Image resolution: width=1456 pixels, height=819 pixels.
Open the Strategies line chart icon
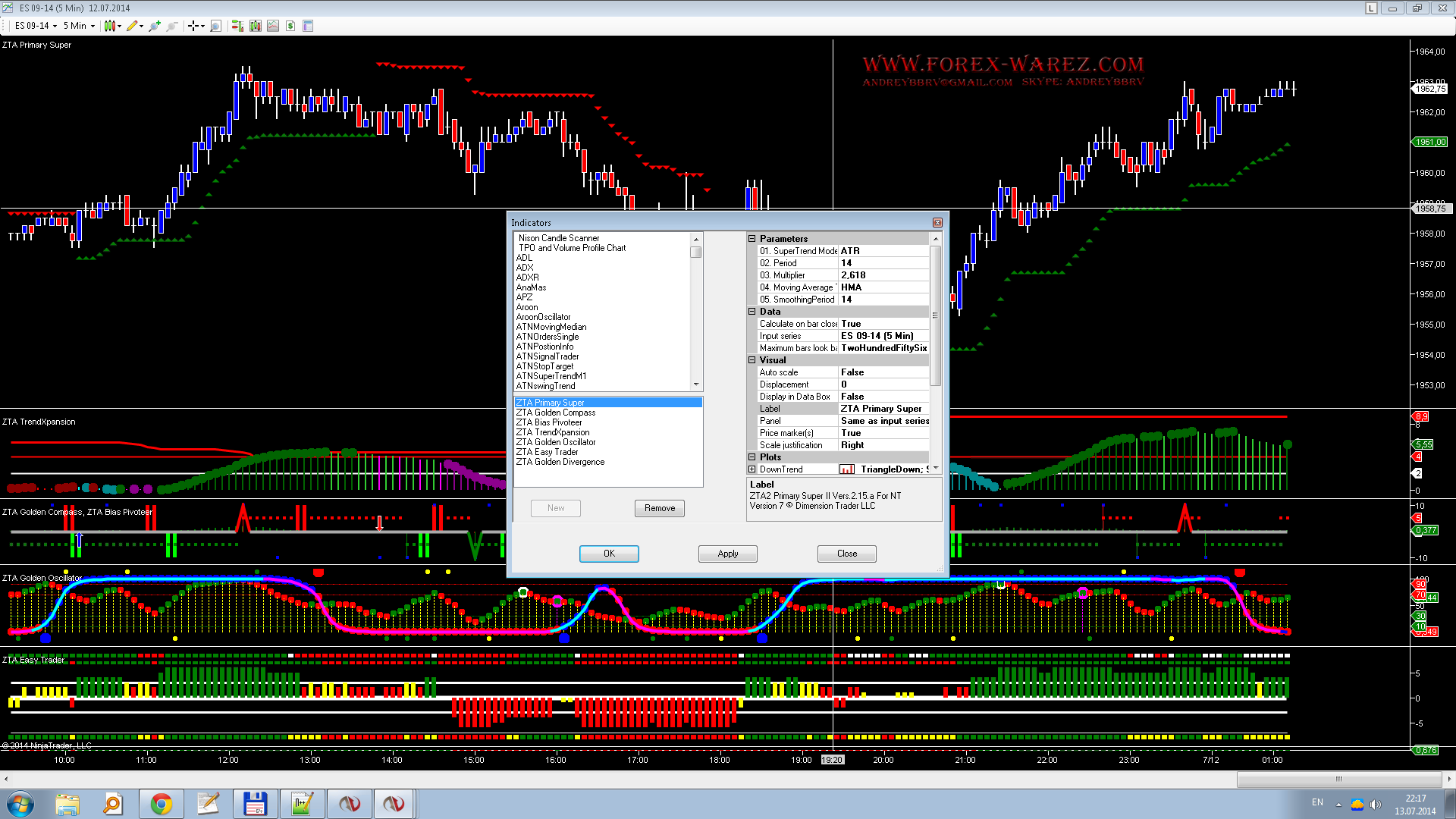(x=273, y=26)
